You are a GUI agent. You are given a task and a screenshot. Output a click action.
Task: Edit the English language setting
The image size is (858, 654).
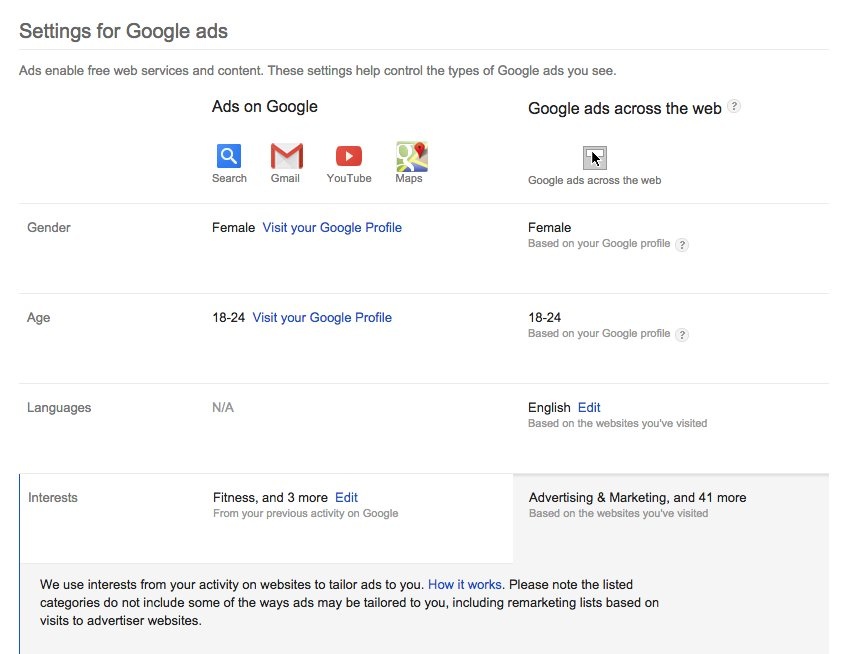coord(589,407)
